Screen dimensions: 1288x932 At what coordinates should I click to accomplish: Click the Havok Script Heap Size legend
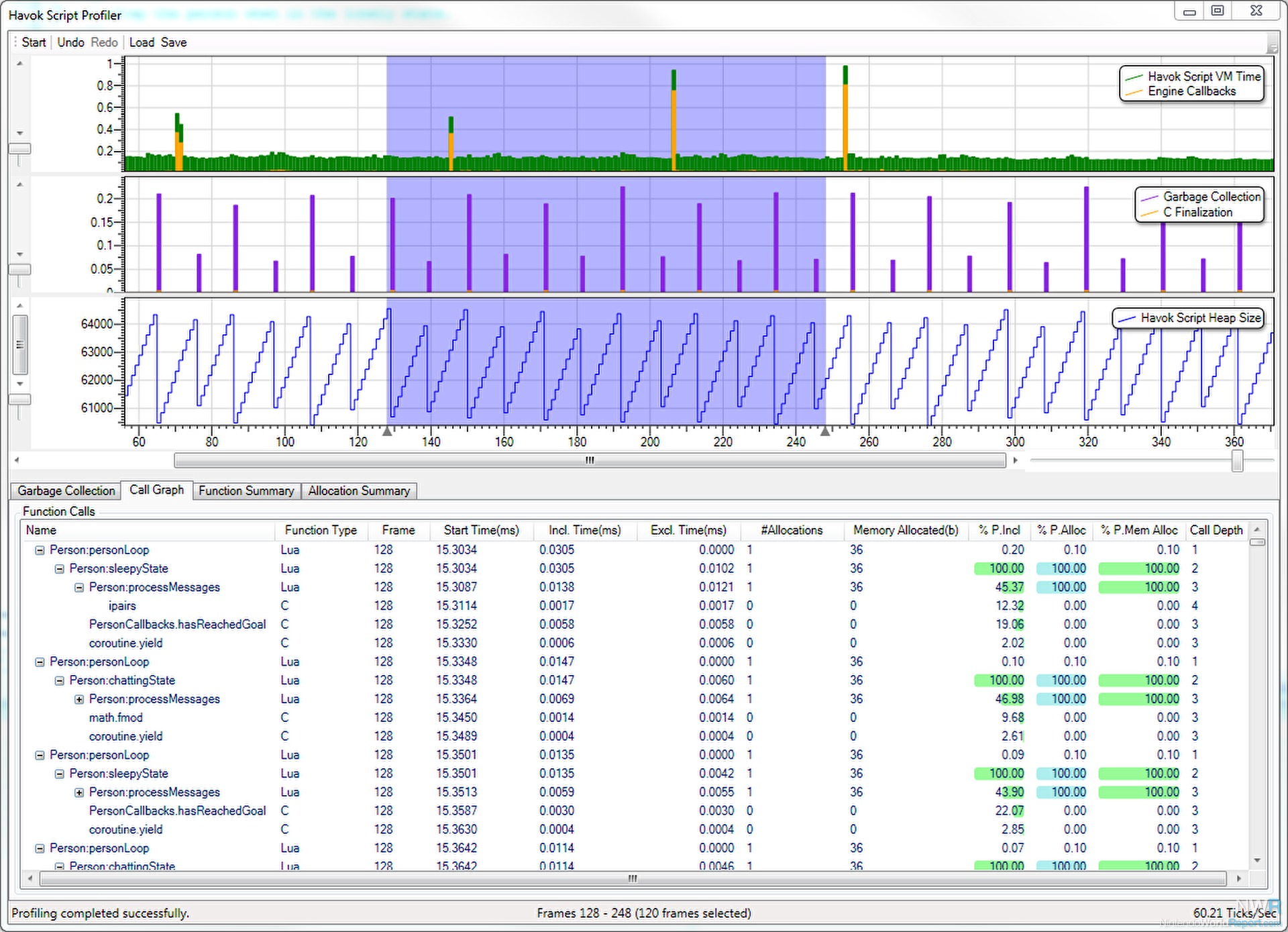pos(1189,318)
